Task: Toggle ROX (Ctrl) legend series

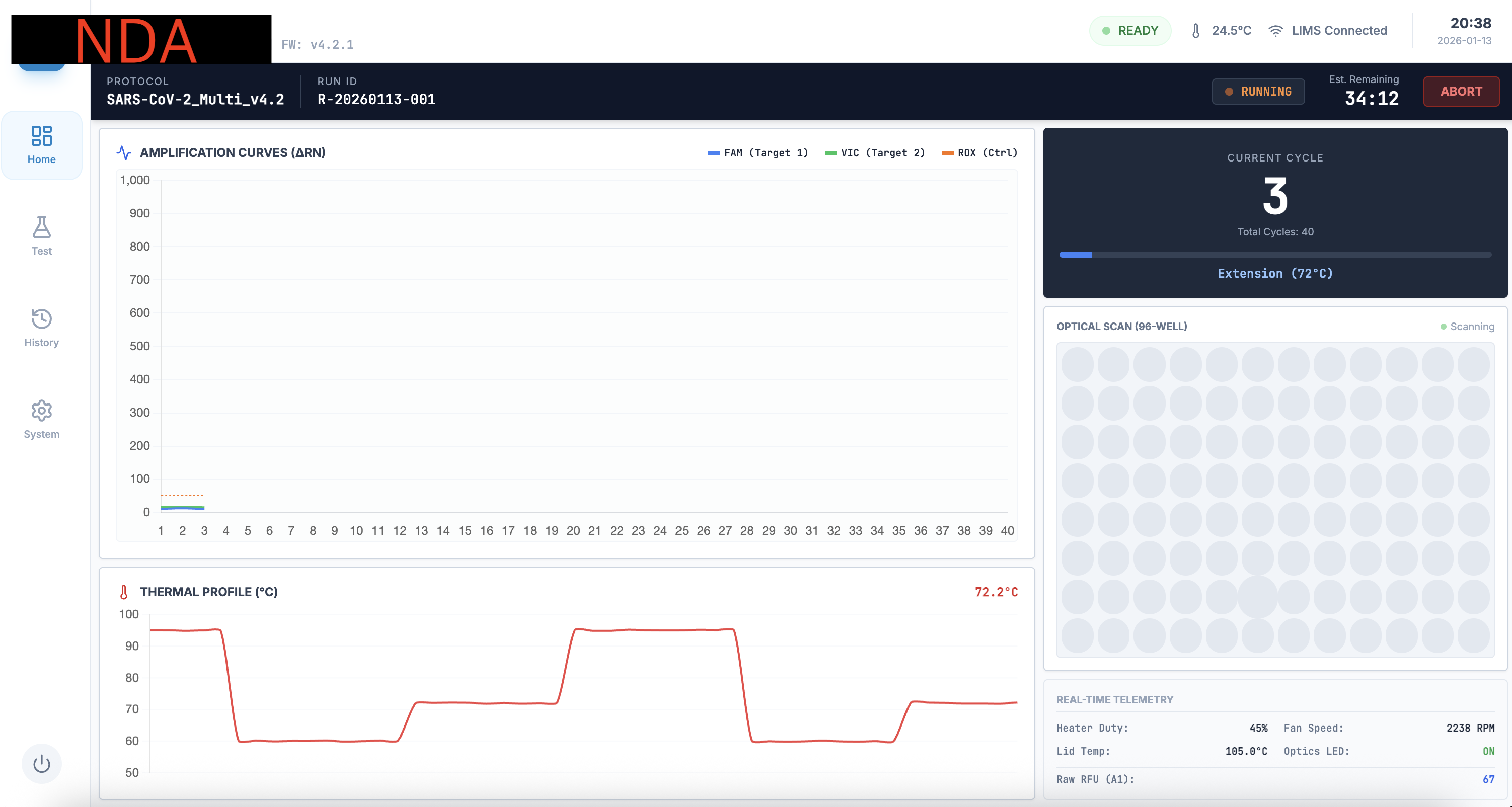Action: click(x=979, y=152)
